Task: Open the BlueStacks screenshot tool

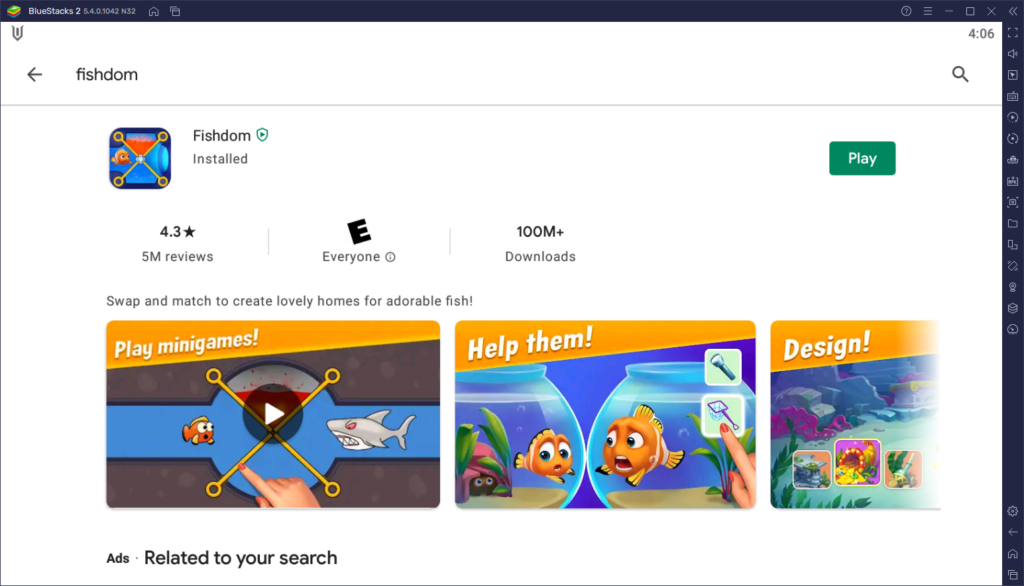Action: (1012, 203)
